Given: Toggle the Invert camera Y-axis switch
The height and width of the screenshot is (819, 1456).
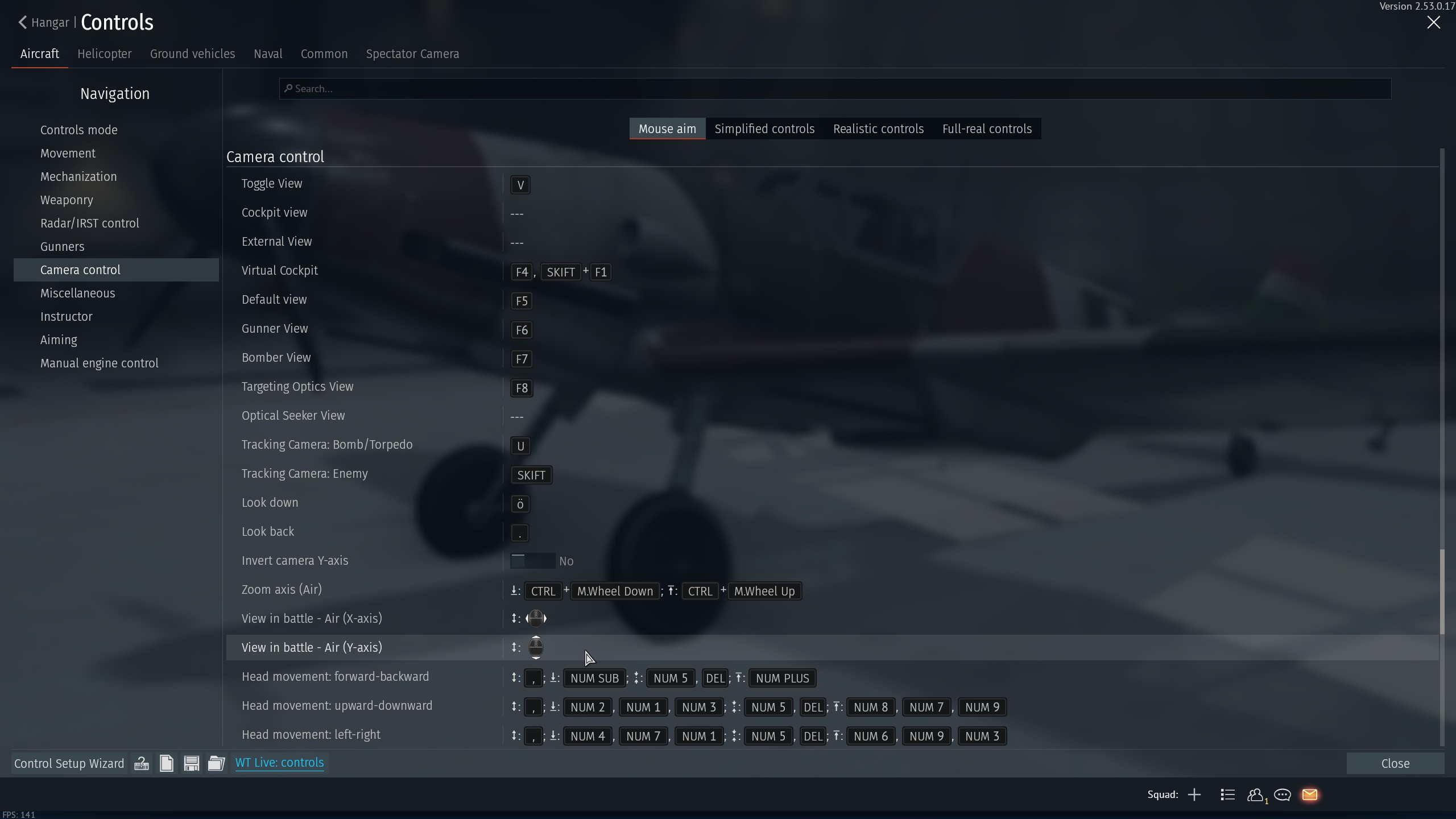Looking at the screenshot, I should pyautogui.click(x=532, y=561).
